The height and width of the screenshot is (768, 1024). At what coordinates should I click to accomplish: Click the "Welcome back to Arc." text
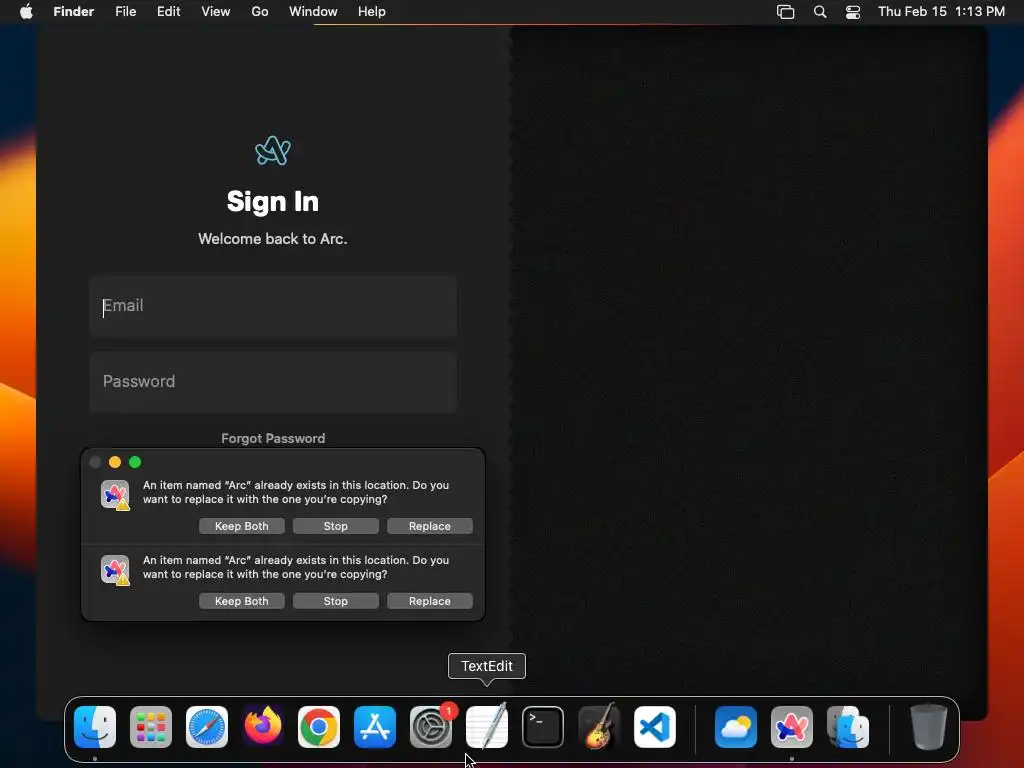pyautogui.click(x=273, y=239)
